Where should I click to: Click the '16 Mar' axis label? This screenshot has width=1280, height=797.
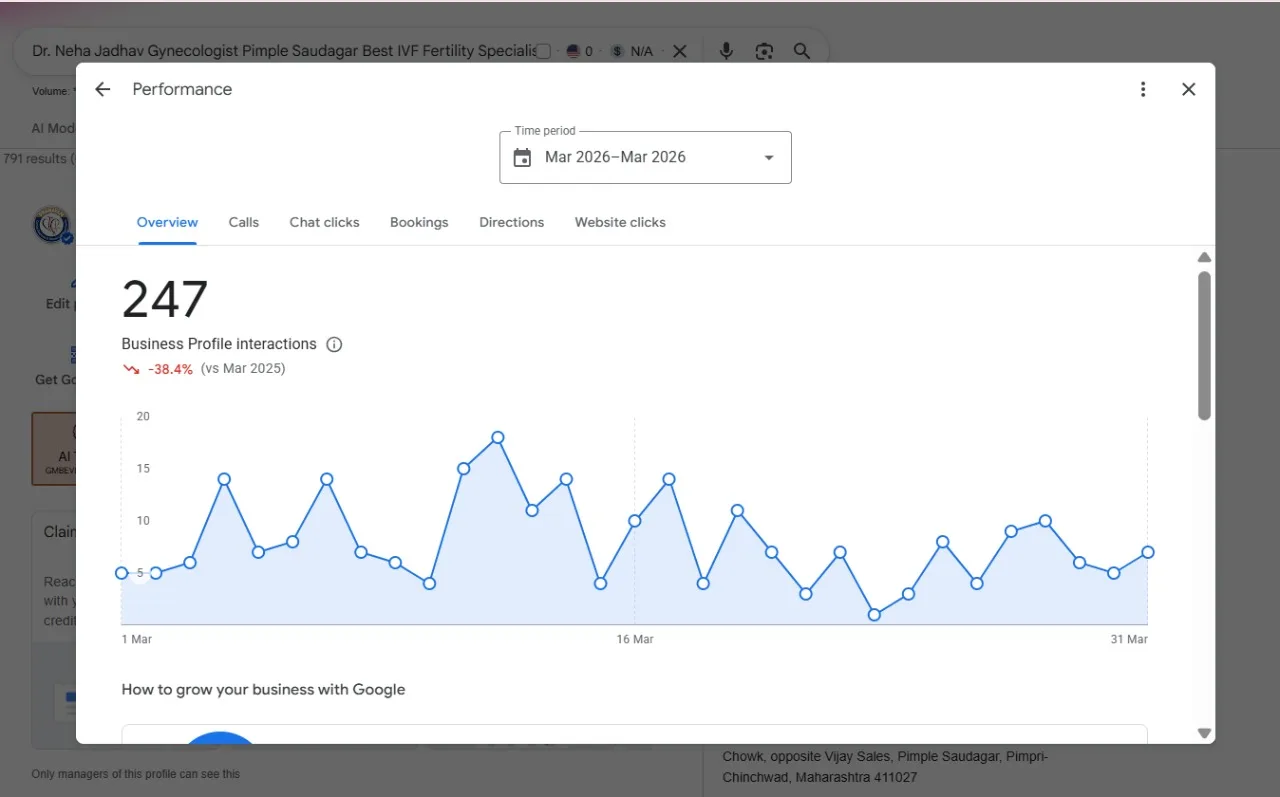pos(635,639)
